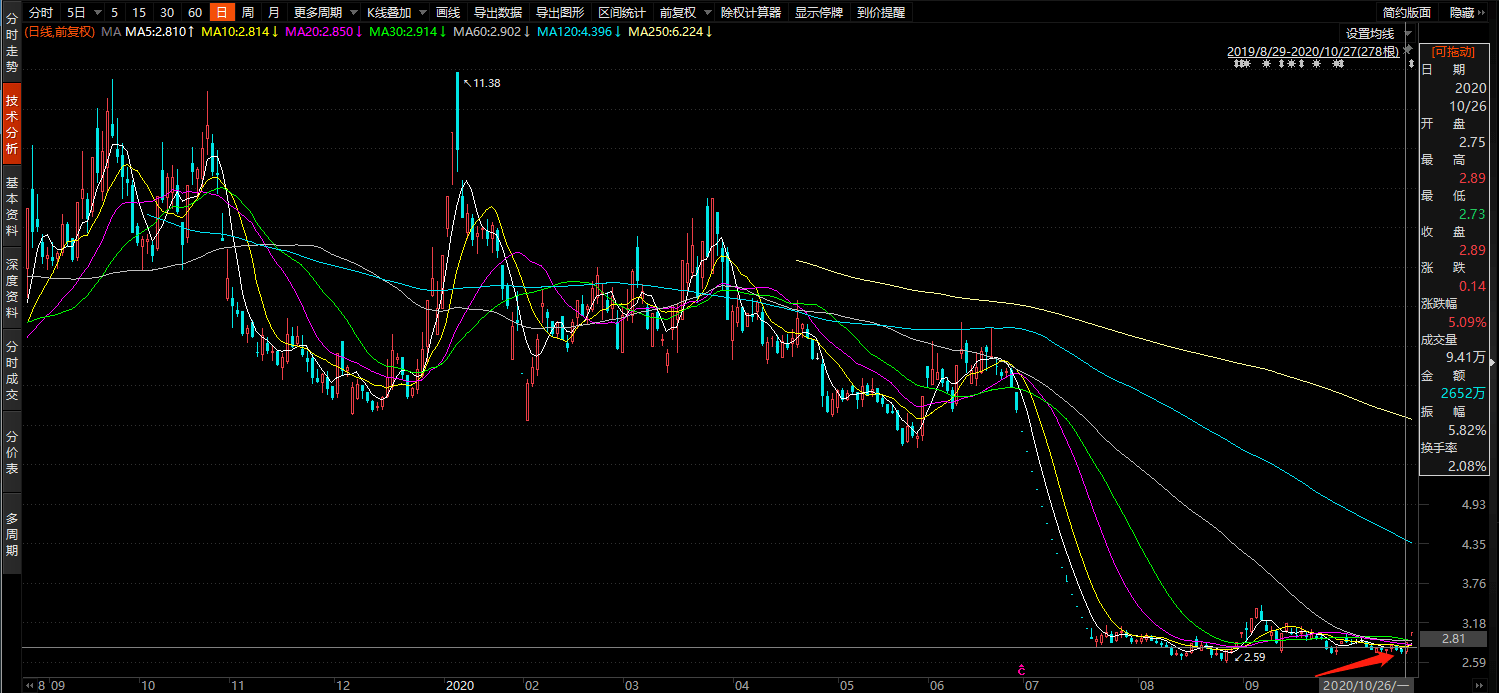Select the 5-minute period

[115, 13]
